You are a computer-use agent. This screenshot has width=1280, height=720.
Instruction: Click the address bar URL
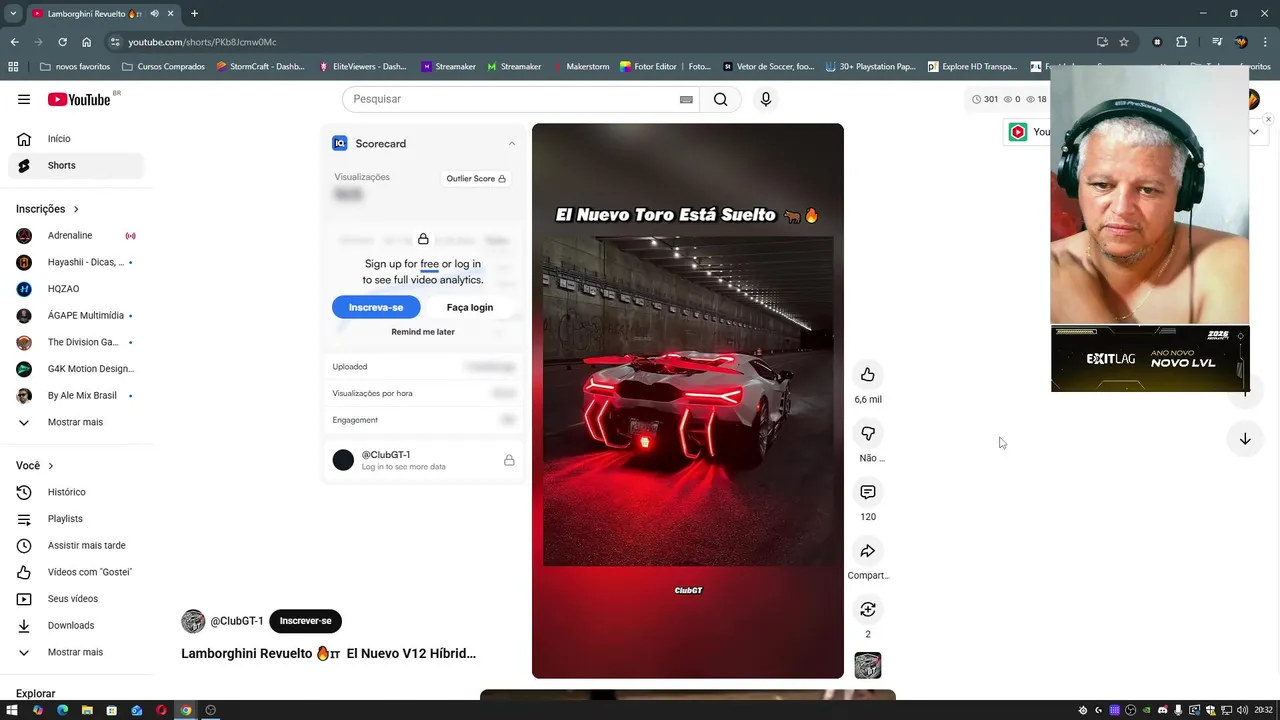(x=203, y=42)
